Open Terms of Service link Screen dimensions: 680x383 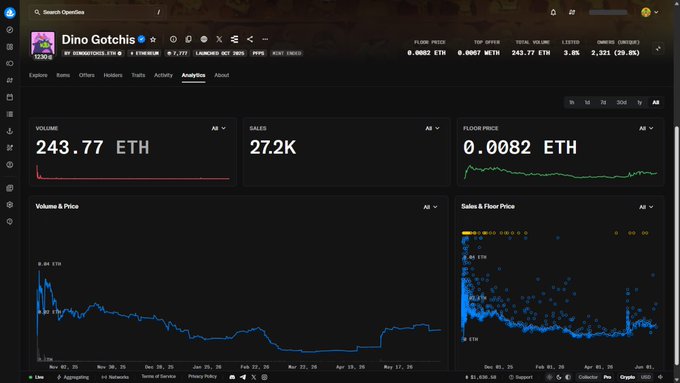(x=158, y=376)
